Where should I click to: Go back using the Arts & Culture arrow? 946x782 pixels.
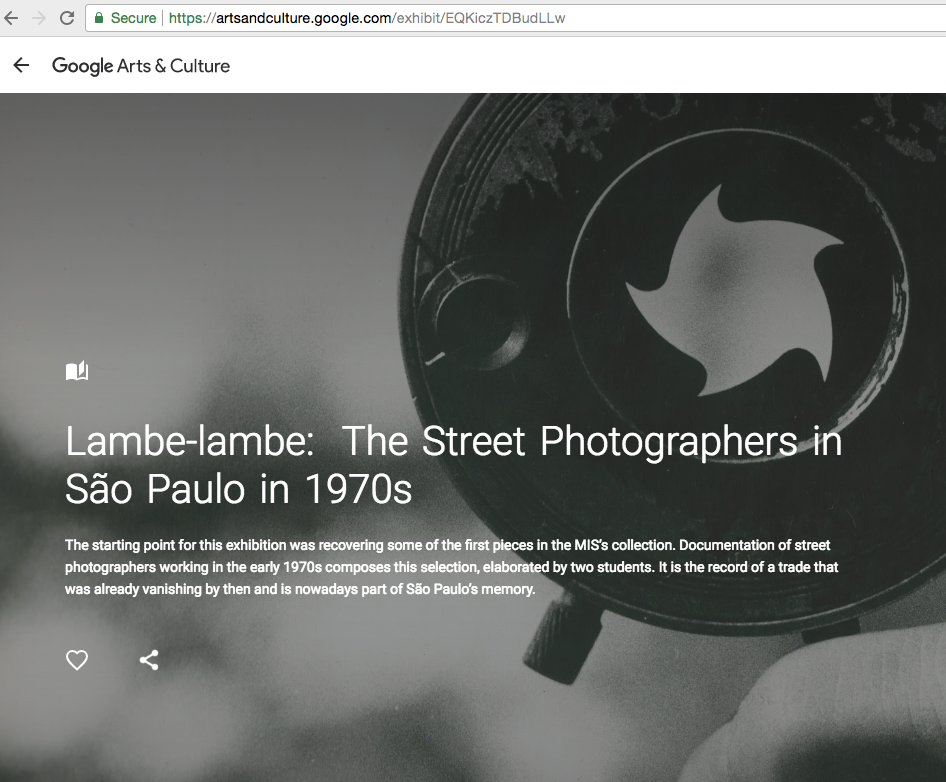(21, 66)
